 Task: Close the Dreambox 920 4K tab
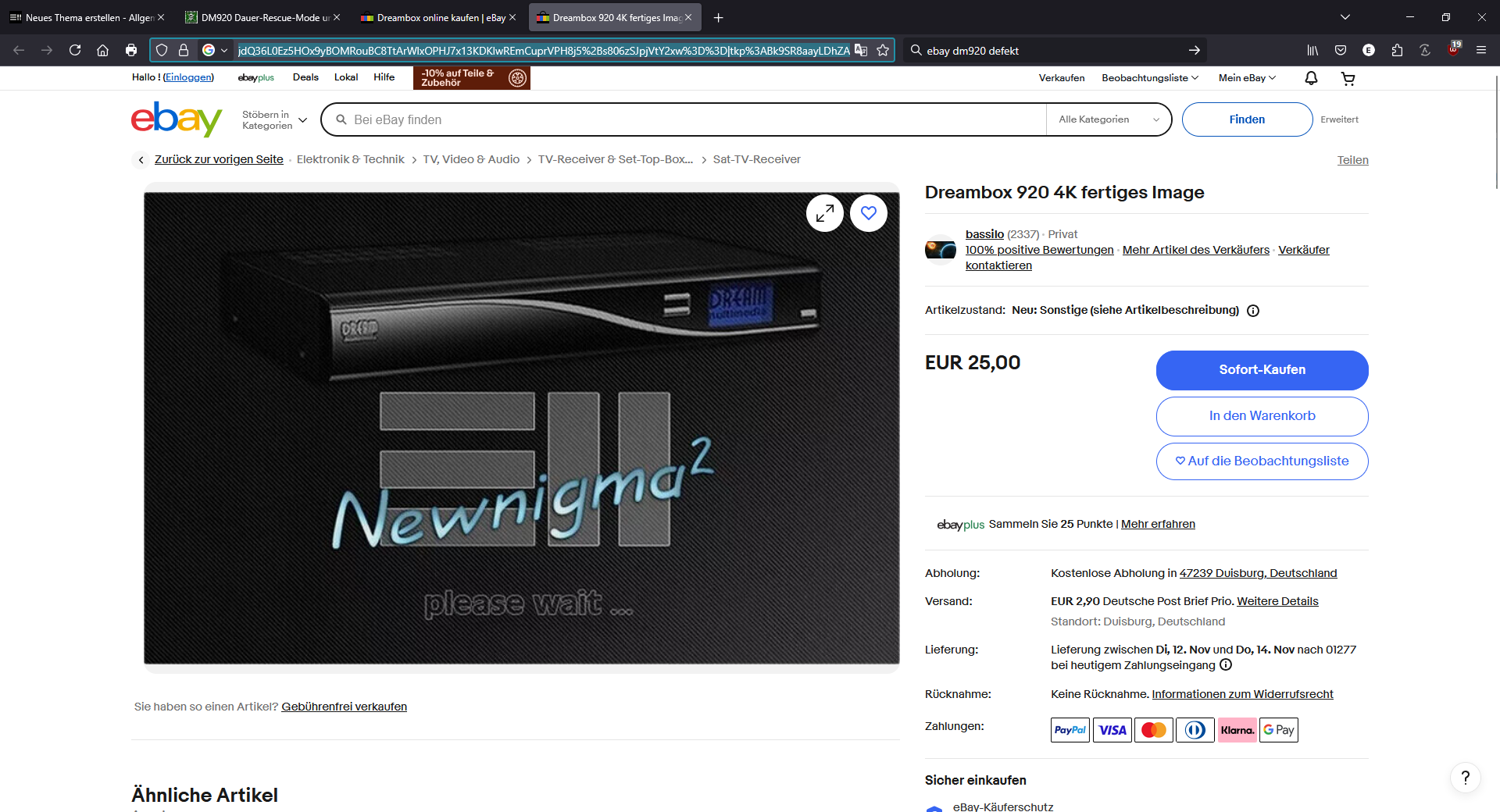click(688, 17)
